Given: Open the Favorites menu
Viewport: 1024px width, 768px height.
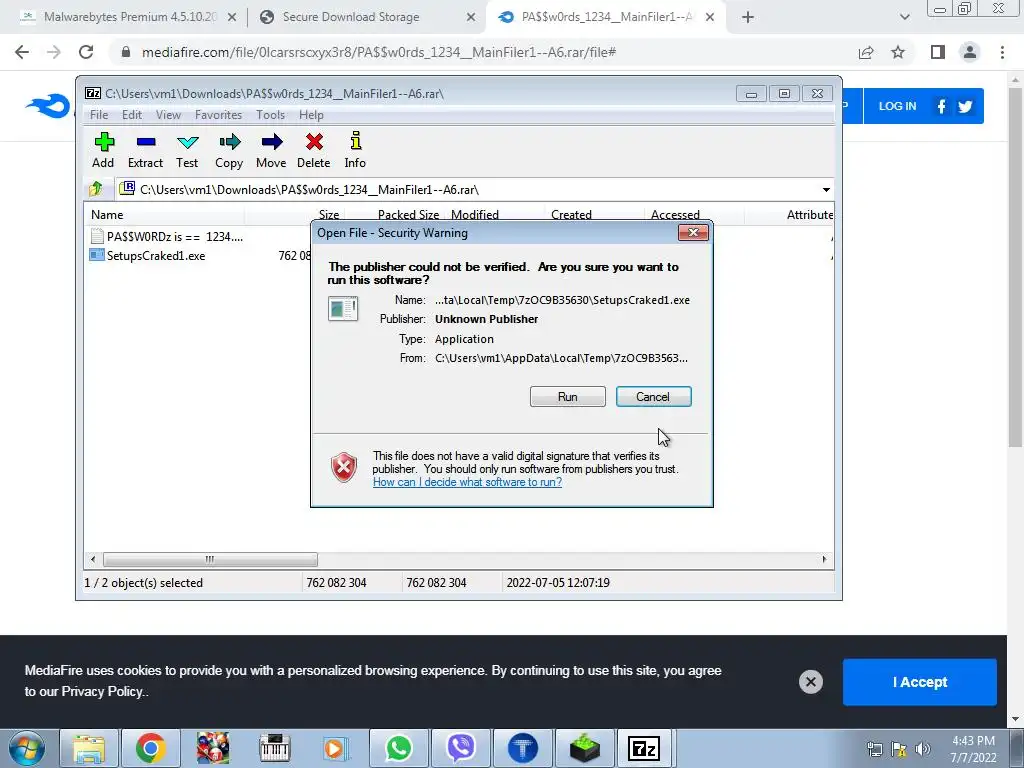Looking at the screenshot, I should point(218,115).
